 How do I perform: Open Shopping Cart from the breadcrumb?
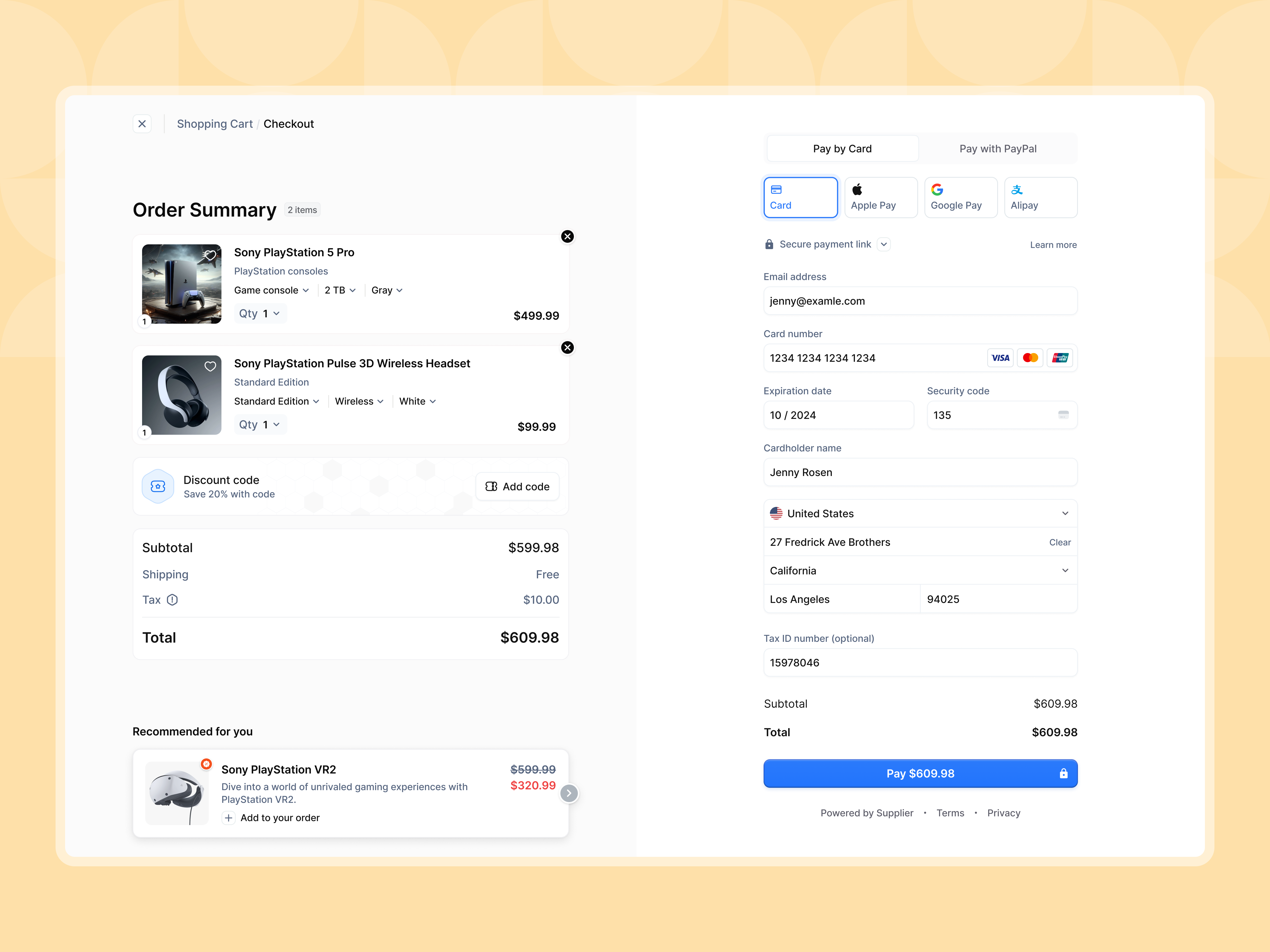(x=215, y=123)
